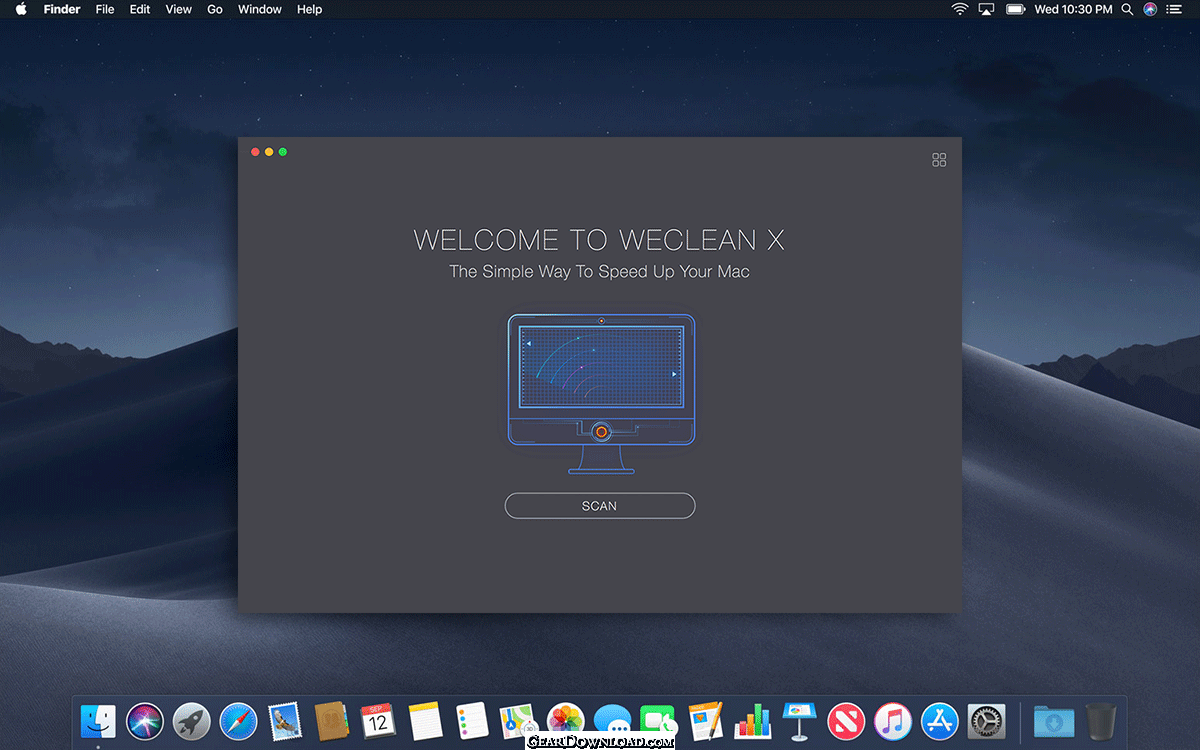Screen dimensions: 1200x750
Task: Open Notification Center
Action: pyautogui.click(x=1174, y=9)
